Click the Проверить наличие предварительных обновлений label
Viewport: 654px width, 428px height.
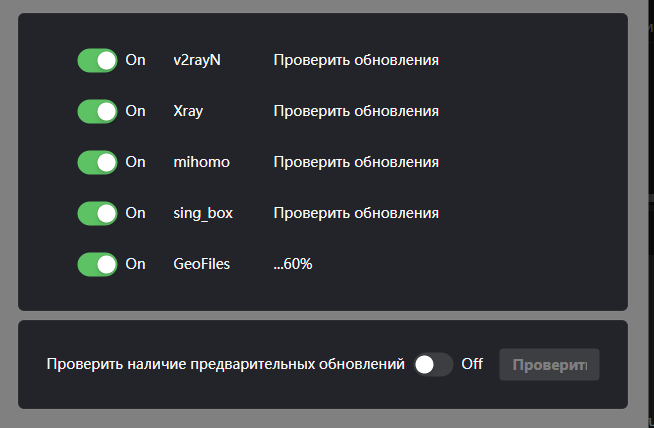coord(226,364)
